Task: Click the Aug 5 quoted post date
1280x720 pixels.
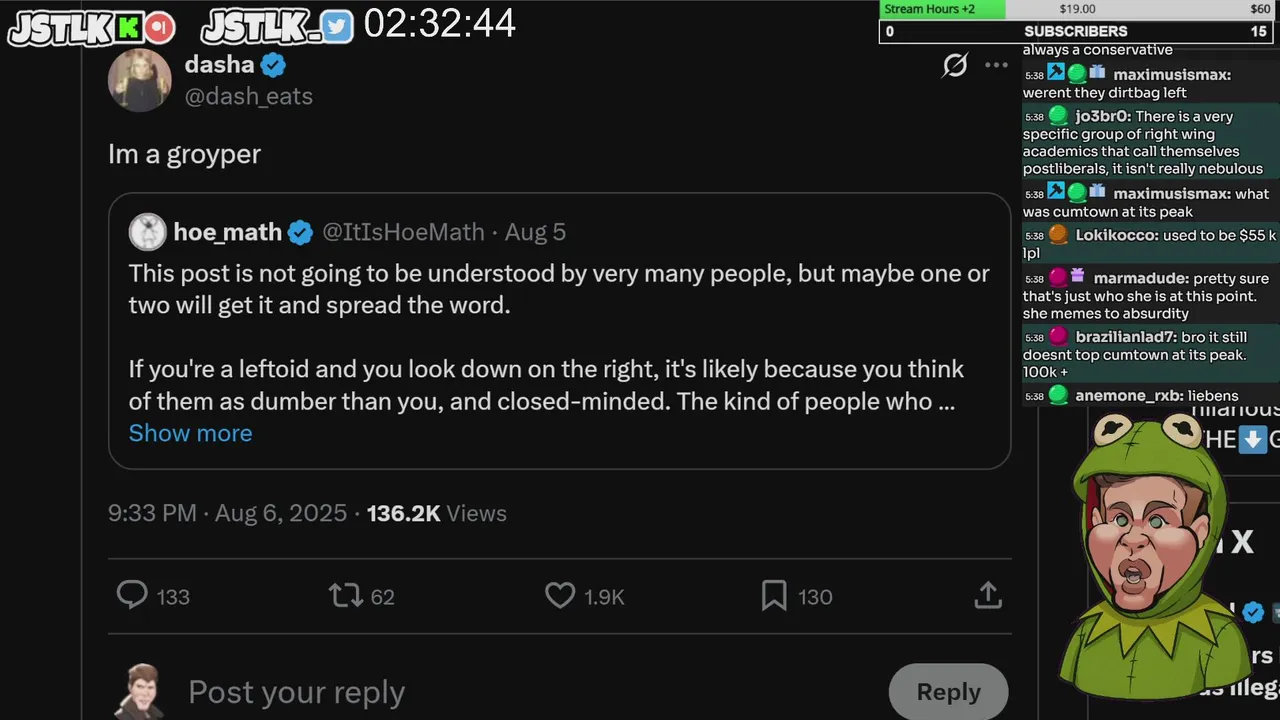Action: (535, 232)
